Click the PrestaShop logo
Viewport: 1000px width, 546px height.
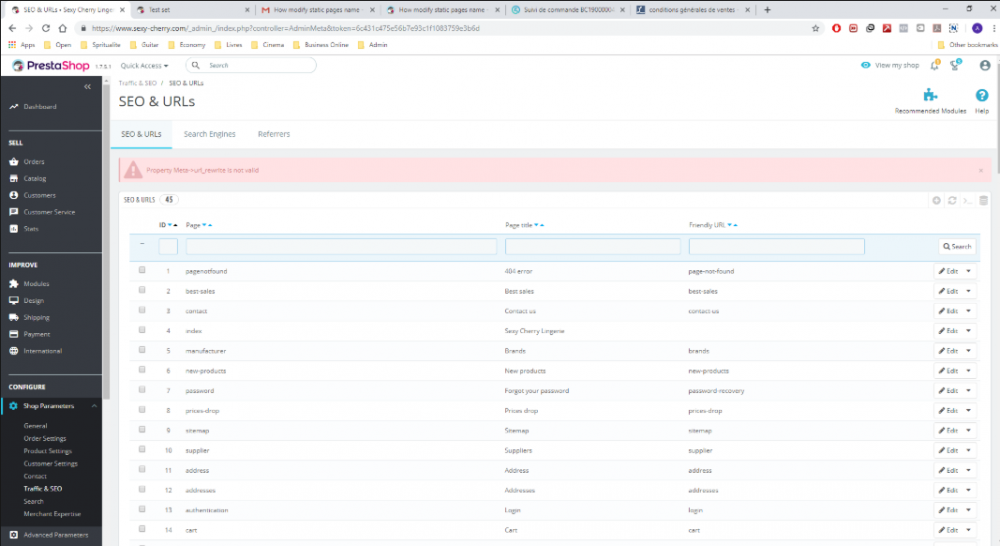[51, 66]
